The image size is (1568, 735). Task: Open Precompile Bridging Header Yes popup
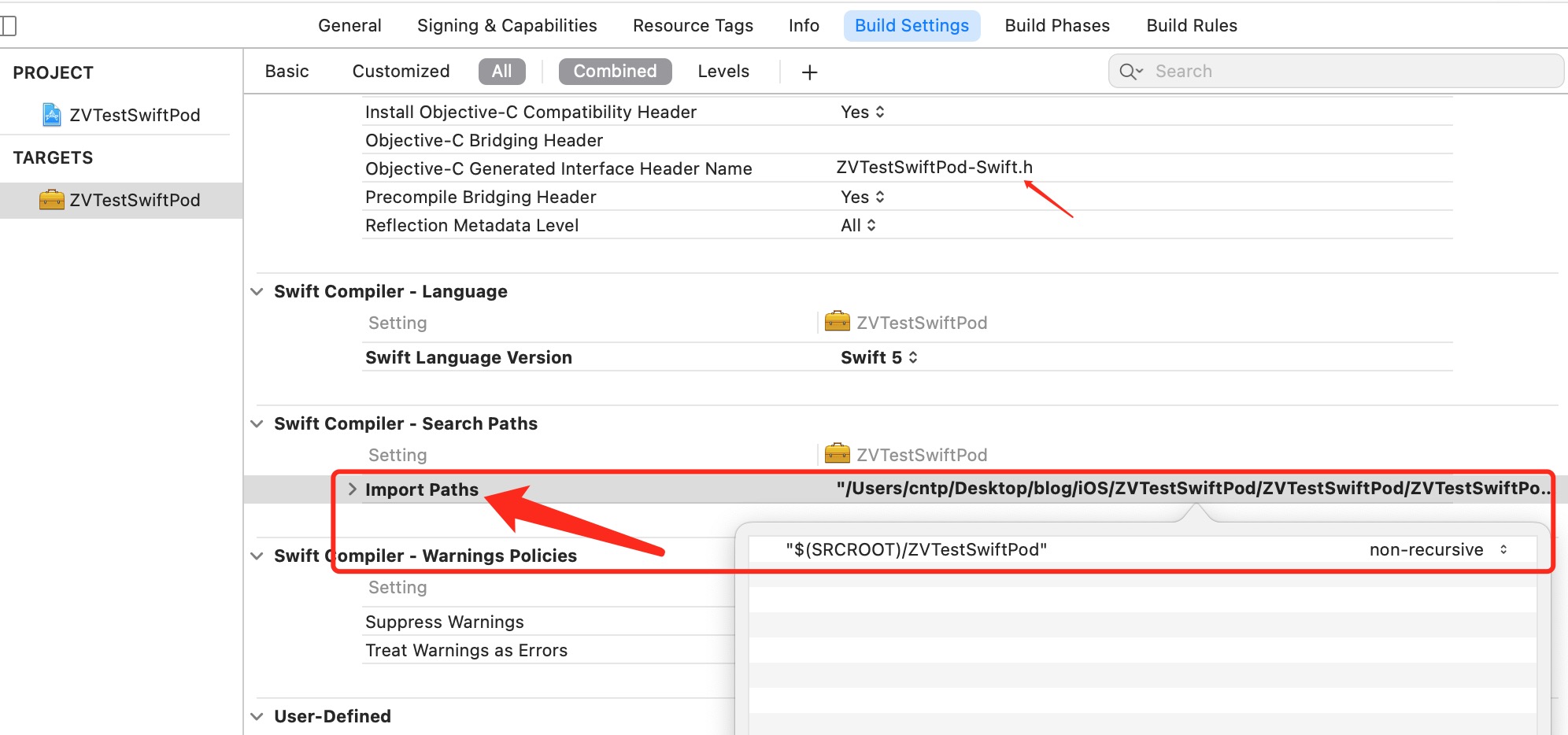click(862, 197)
